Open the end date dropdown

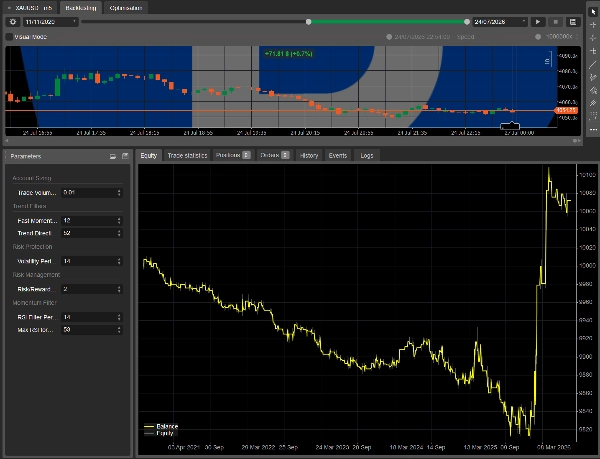click(500, 22)
